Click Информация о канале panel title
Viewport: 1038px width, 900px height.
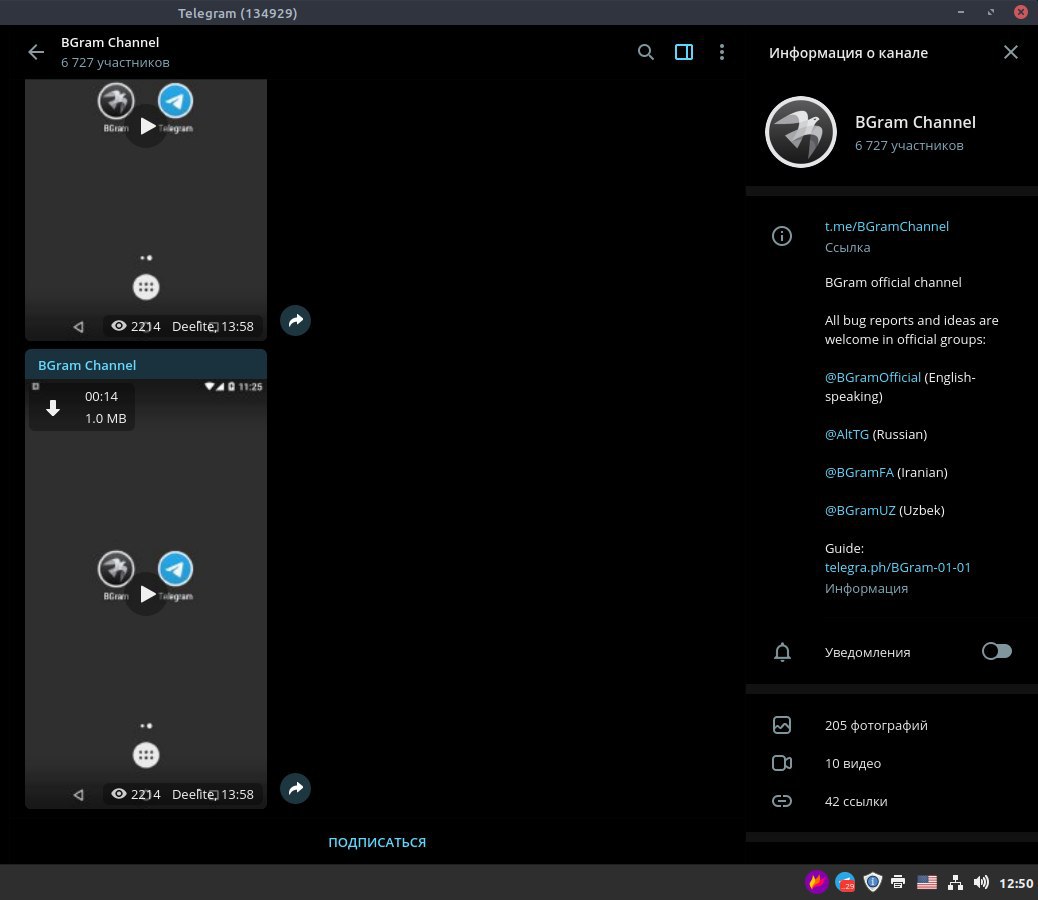tap(848, 53)
